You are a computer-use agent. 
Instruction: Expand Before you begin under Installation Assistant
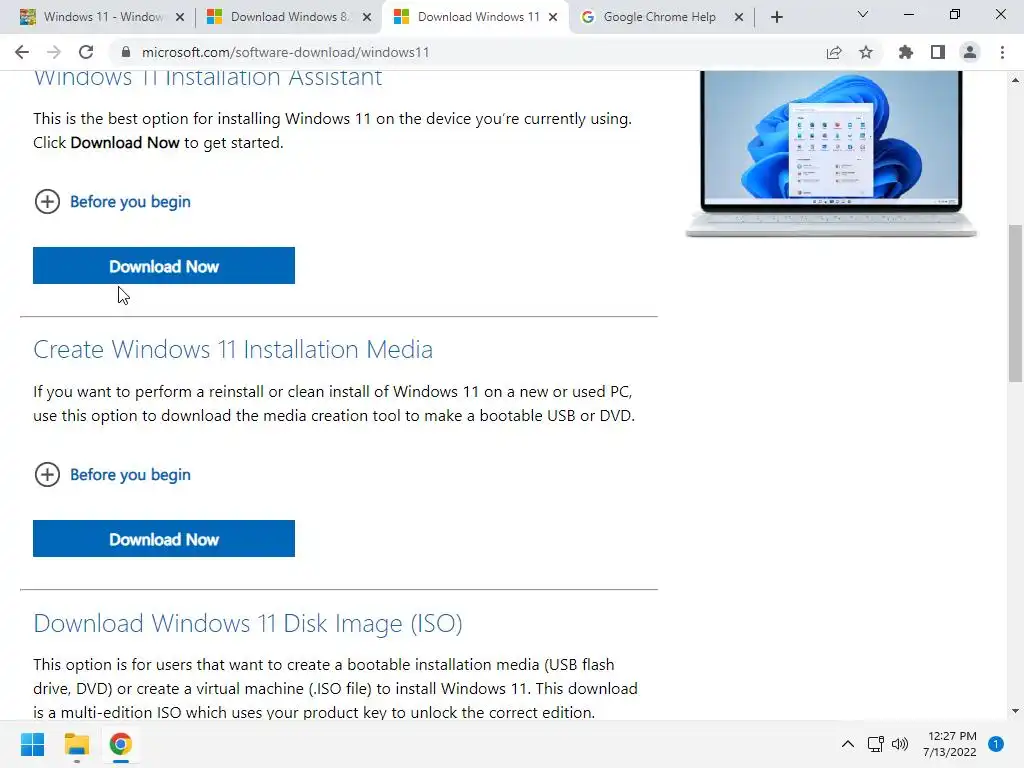click(x=112, y=201)
